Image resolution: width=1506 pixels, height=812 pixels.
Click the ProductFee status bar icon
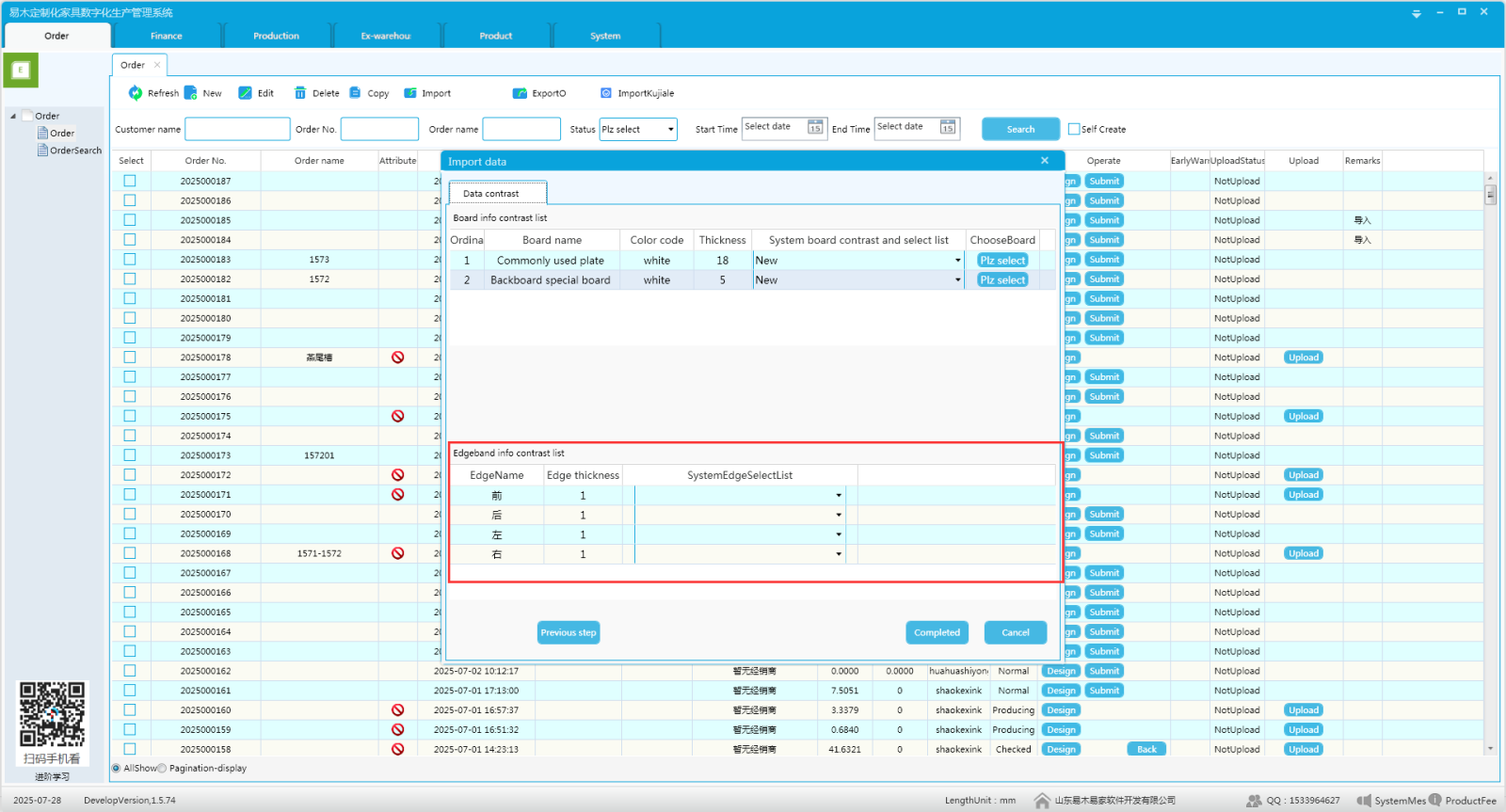1435,800
